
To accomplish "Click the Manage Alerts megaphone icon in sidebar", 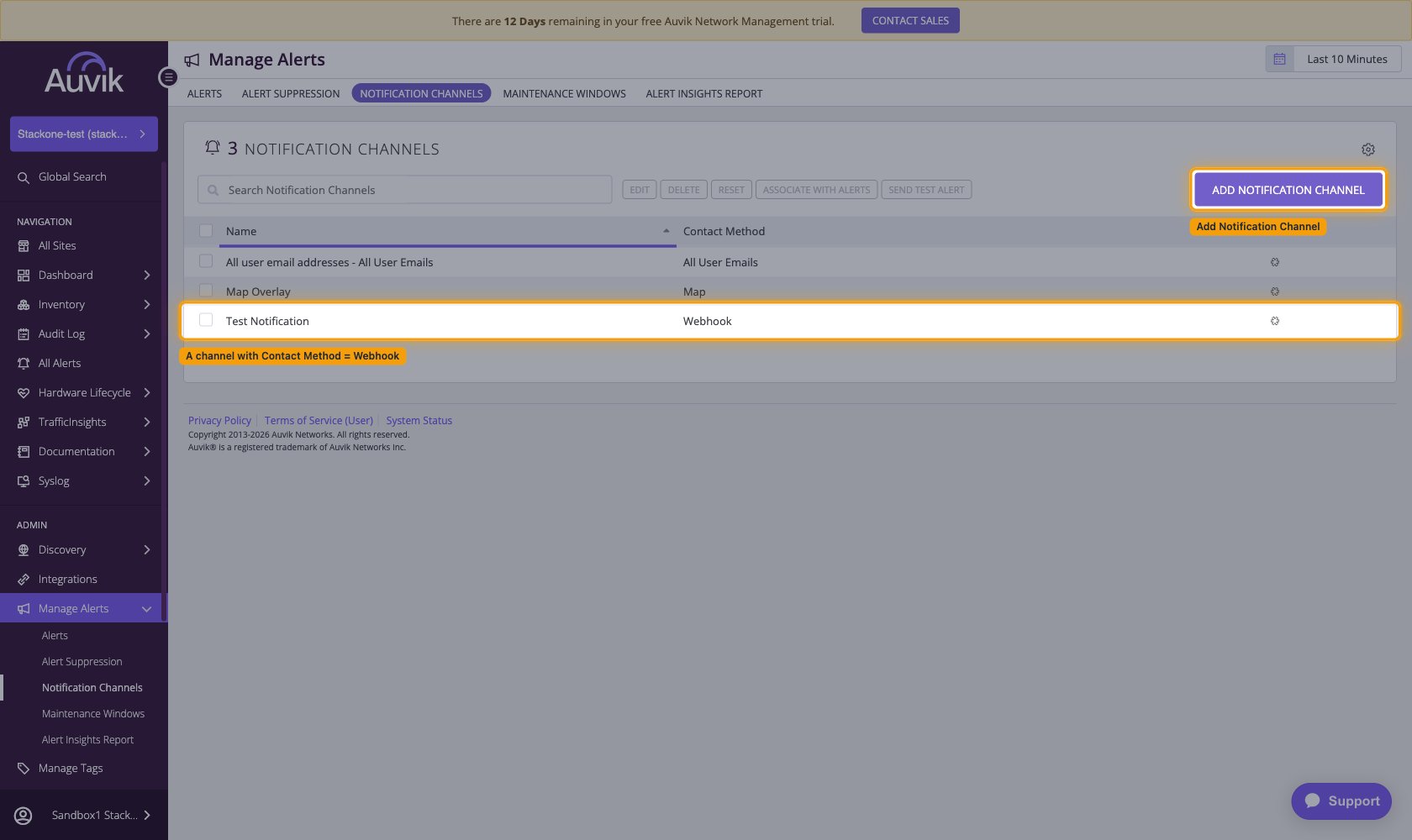I will (x=24, y=609).
